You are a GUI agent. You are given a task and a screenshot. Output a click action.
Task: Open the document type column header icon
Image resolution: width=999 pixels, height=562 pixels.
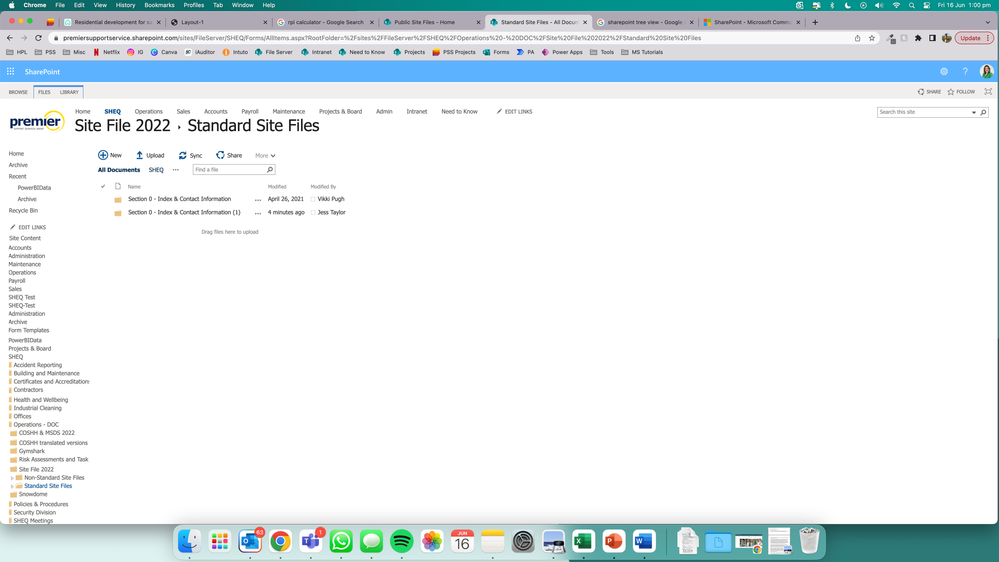pos(118,187)
